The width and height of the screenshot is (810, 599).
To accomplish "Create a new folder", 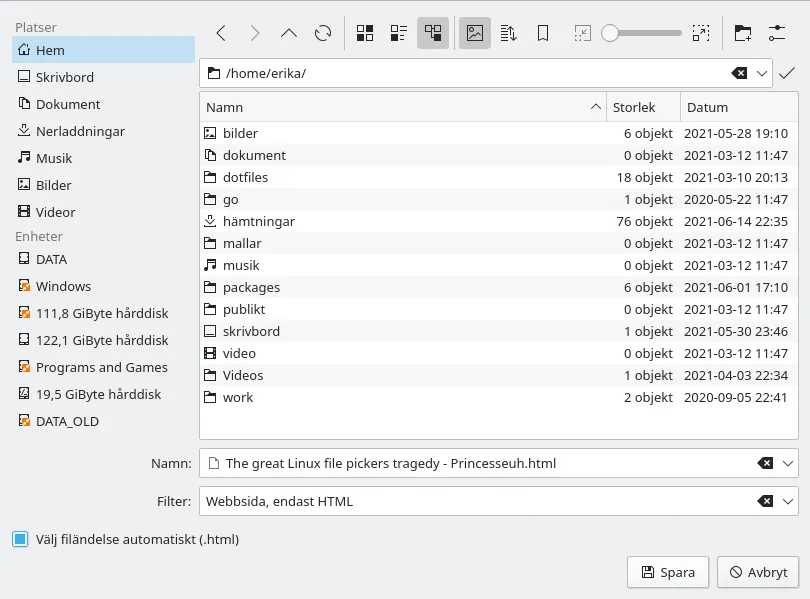I will [743, 32].
